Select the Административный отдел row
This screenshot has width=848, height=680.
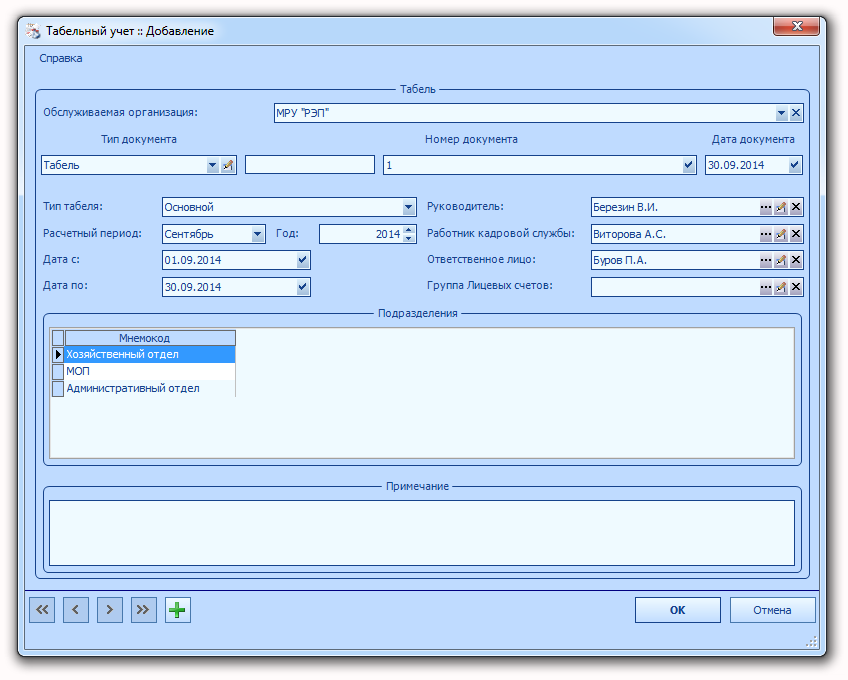(x=150, y=388)
